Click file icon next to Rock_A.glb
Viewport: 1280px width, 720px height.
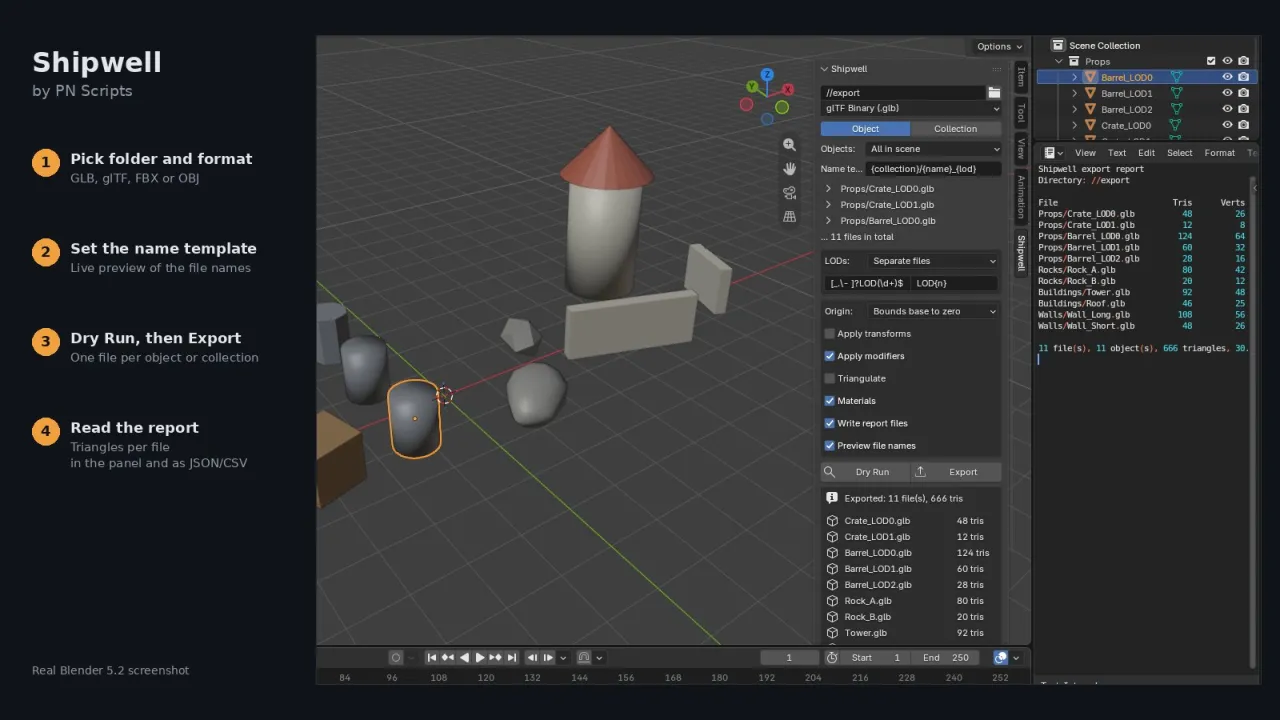(832, 601)
